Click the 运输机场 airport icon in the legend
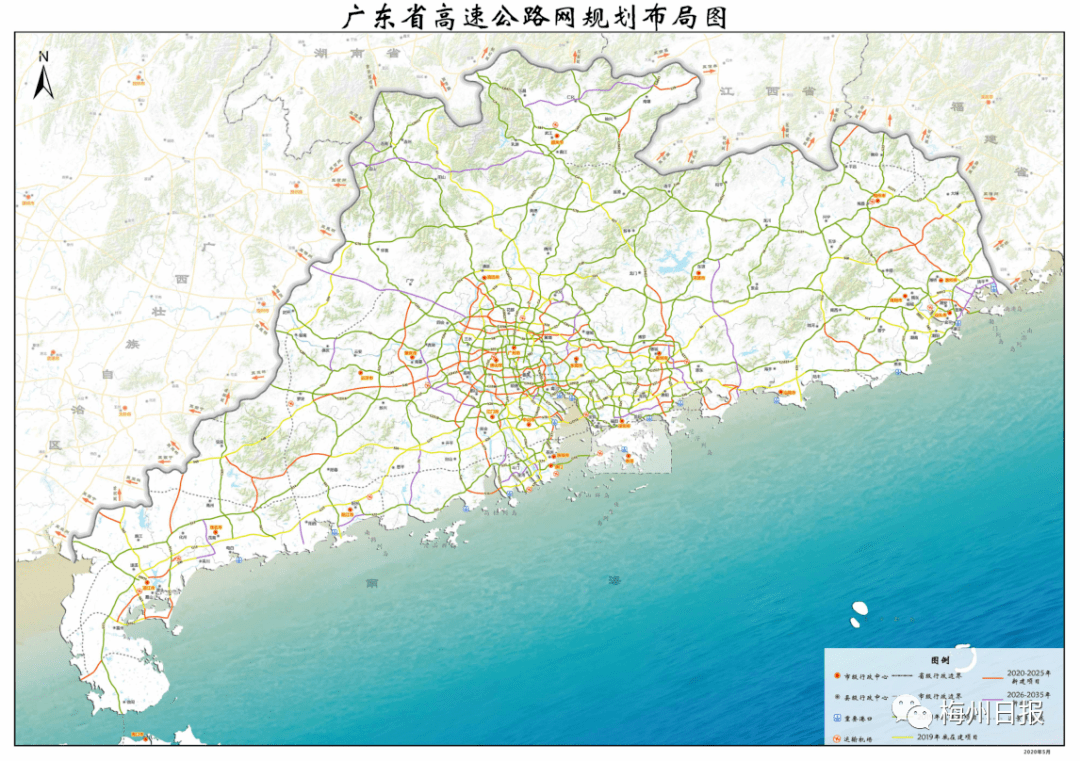1080x761 pixels. tap(837, 738)
